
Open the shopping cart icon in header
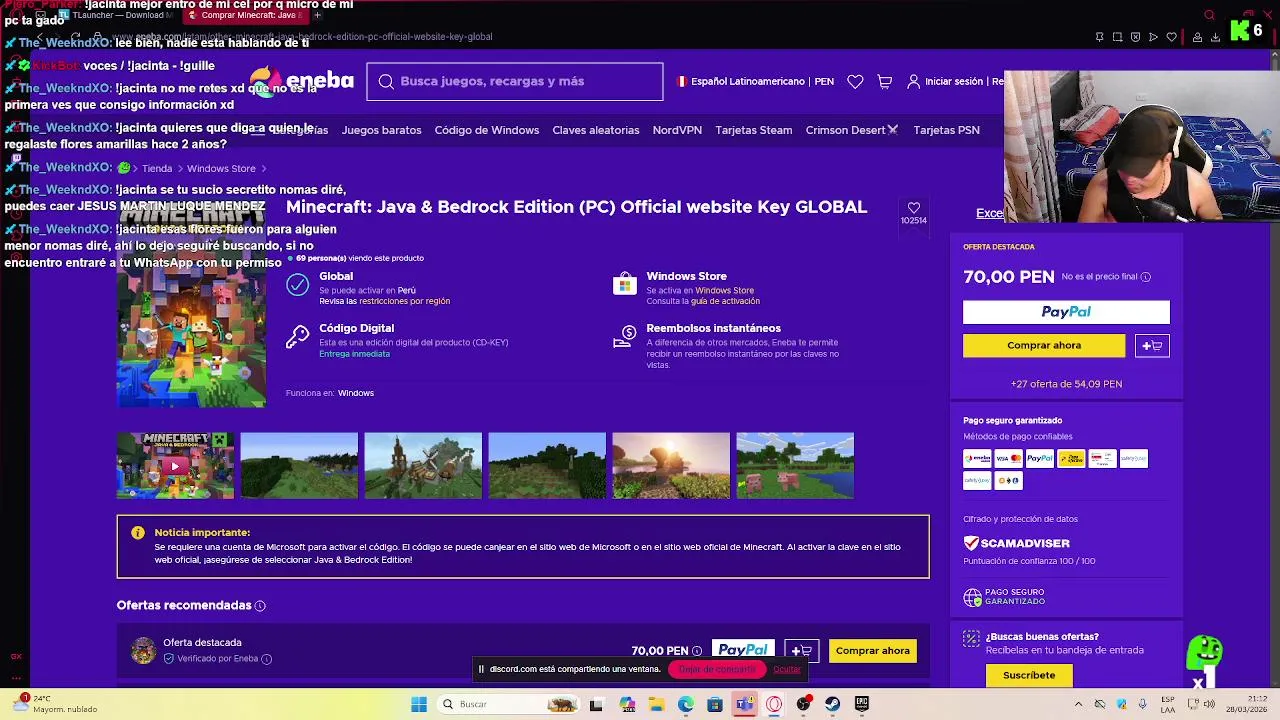884,82
